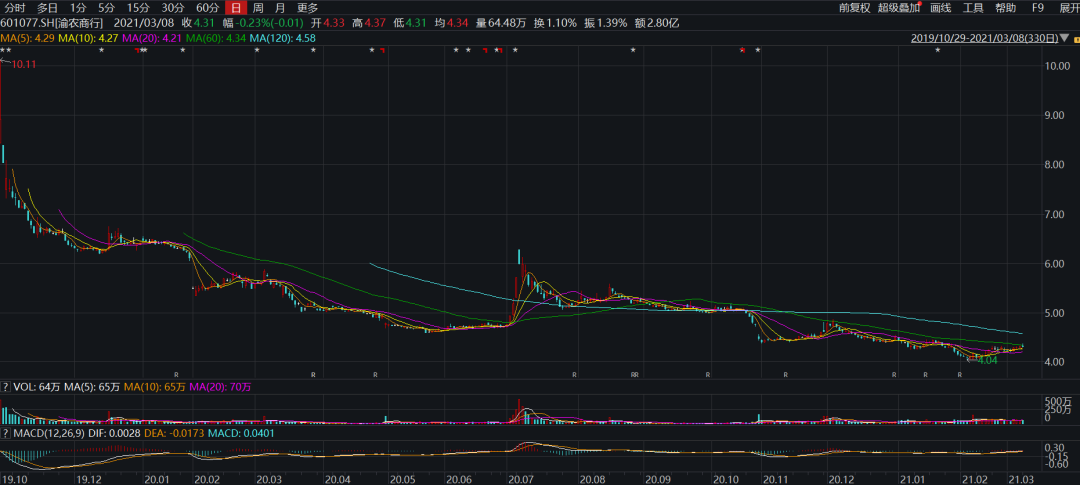Click the MA(5): 4.29 moving average label
The image size is (1080, 485).
[x=28, y=38]
